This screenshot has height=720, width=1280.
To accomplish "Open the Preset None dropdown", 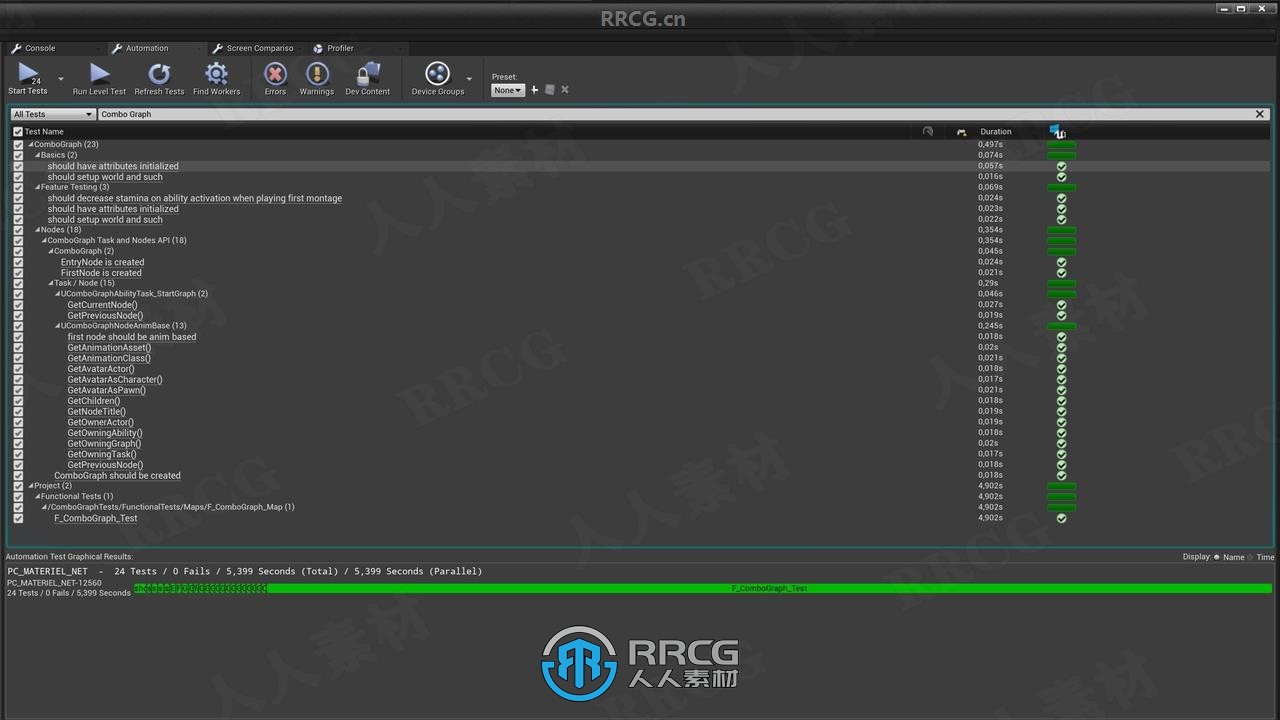I will tap(508, 90).
